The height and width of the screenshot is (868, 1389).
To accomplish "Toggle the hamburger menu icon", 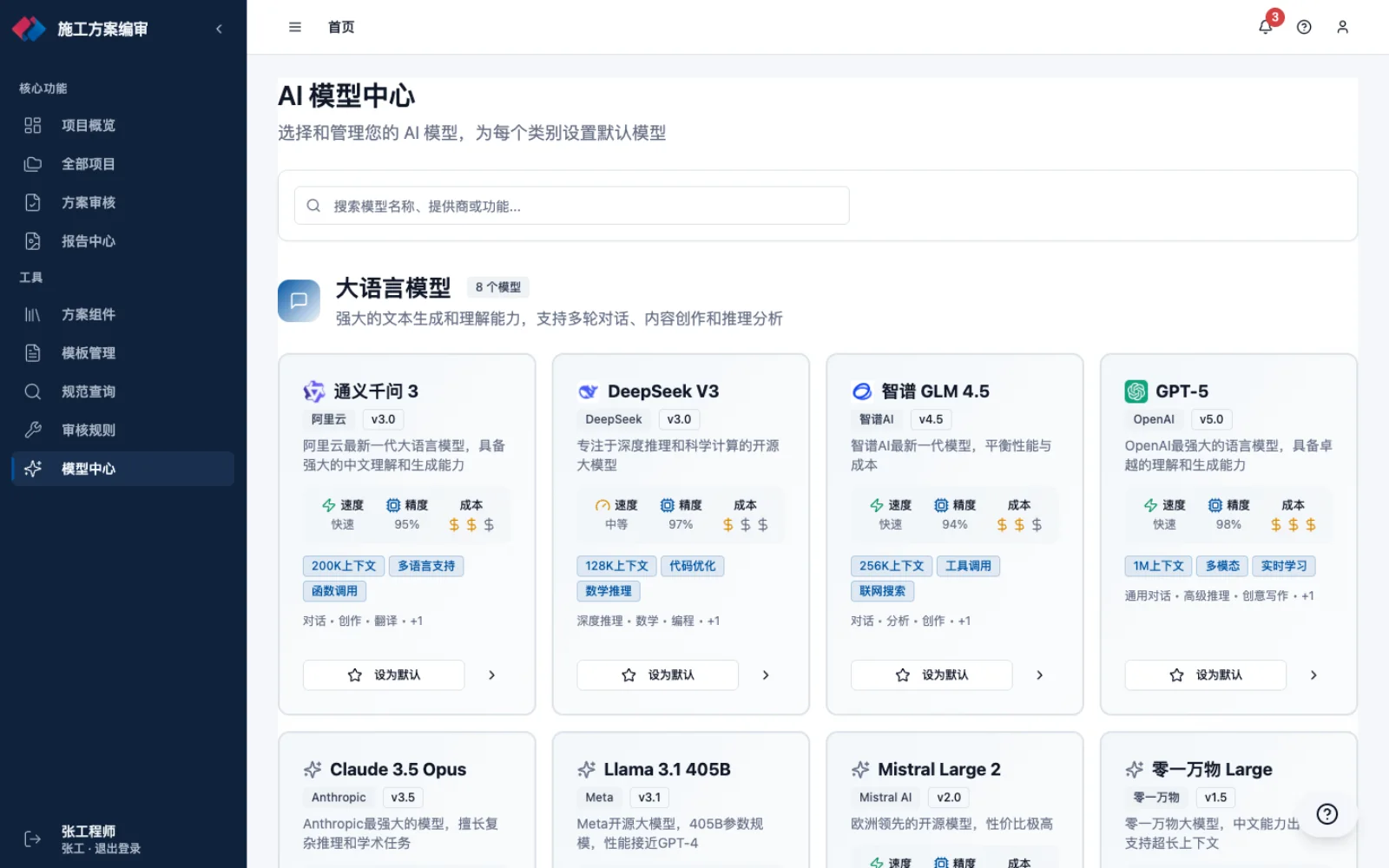I will tap(295, 27).
